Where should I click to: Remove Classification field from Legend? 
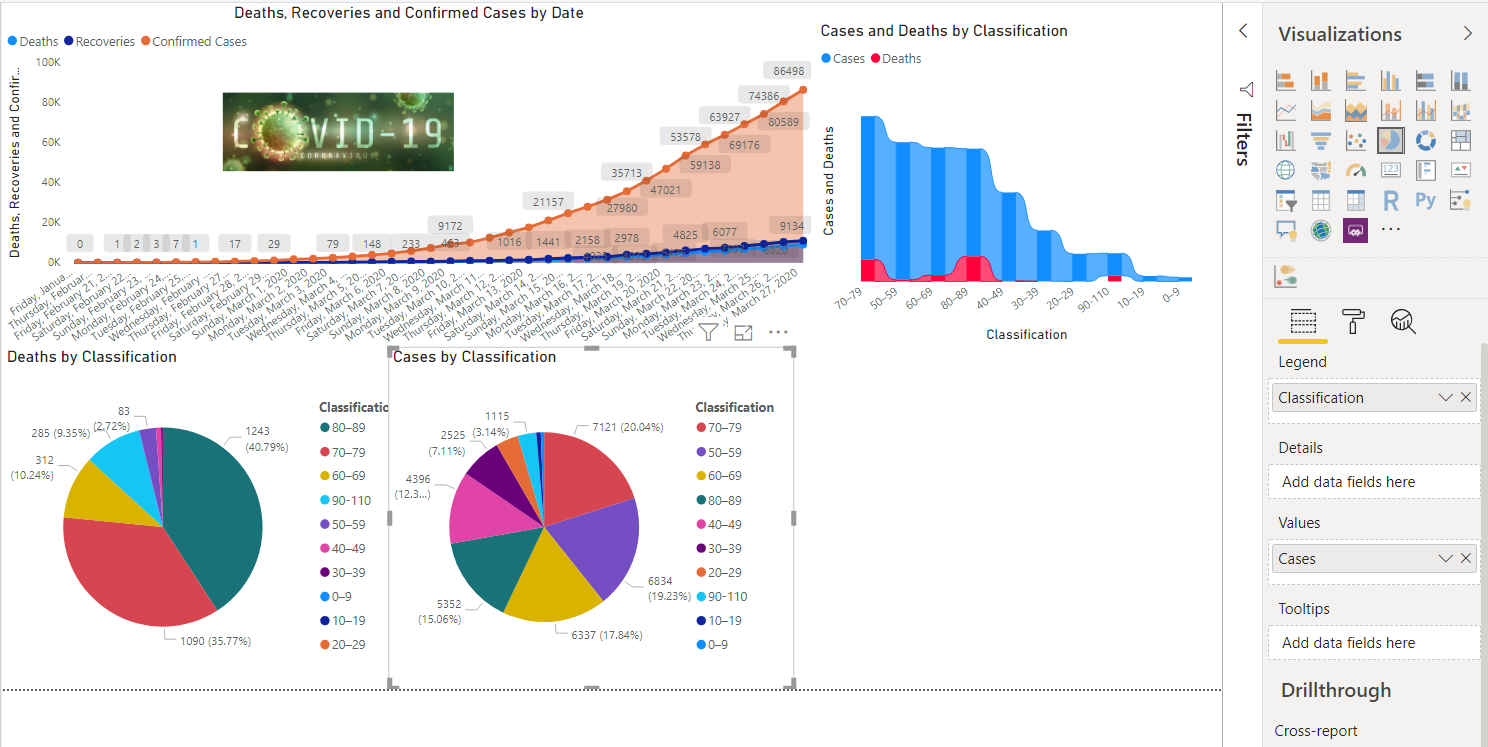1466,397
